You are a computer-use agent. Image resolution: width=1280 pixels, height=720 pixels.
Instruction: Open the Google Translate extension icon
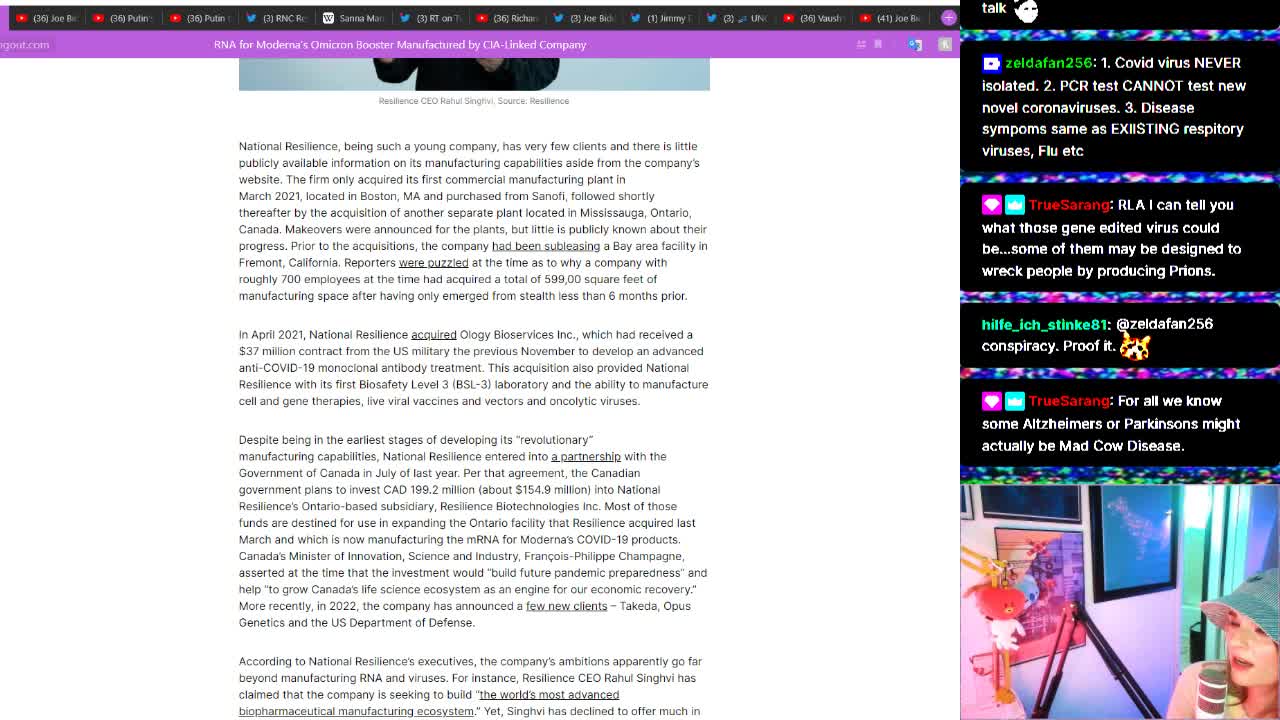[915, 44]
